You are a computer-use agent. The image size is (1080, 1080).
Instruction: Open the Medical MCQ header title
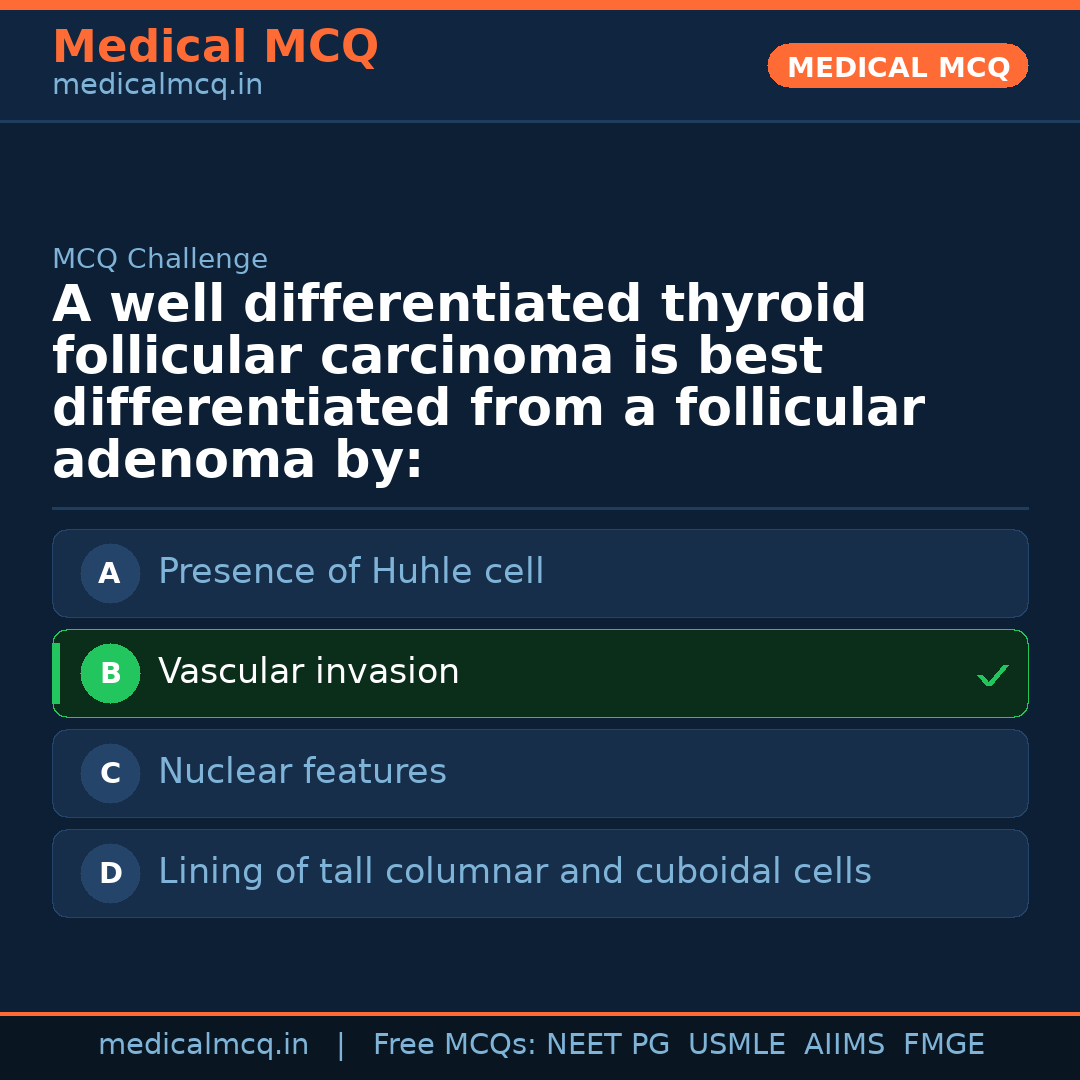(x=215, y=47)
